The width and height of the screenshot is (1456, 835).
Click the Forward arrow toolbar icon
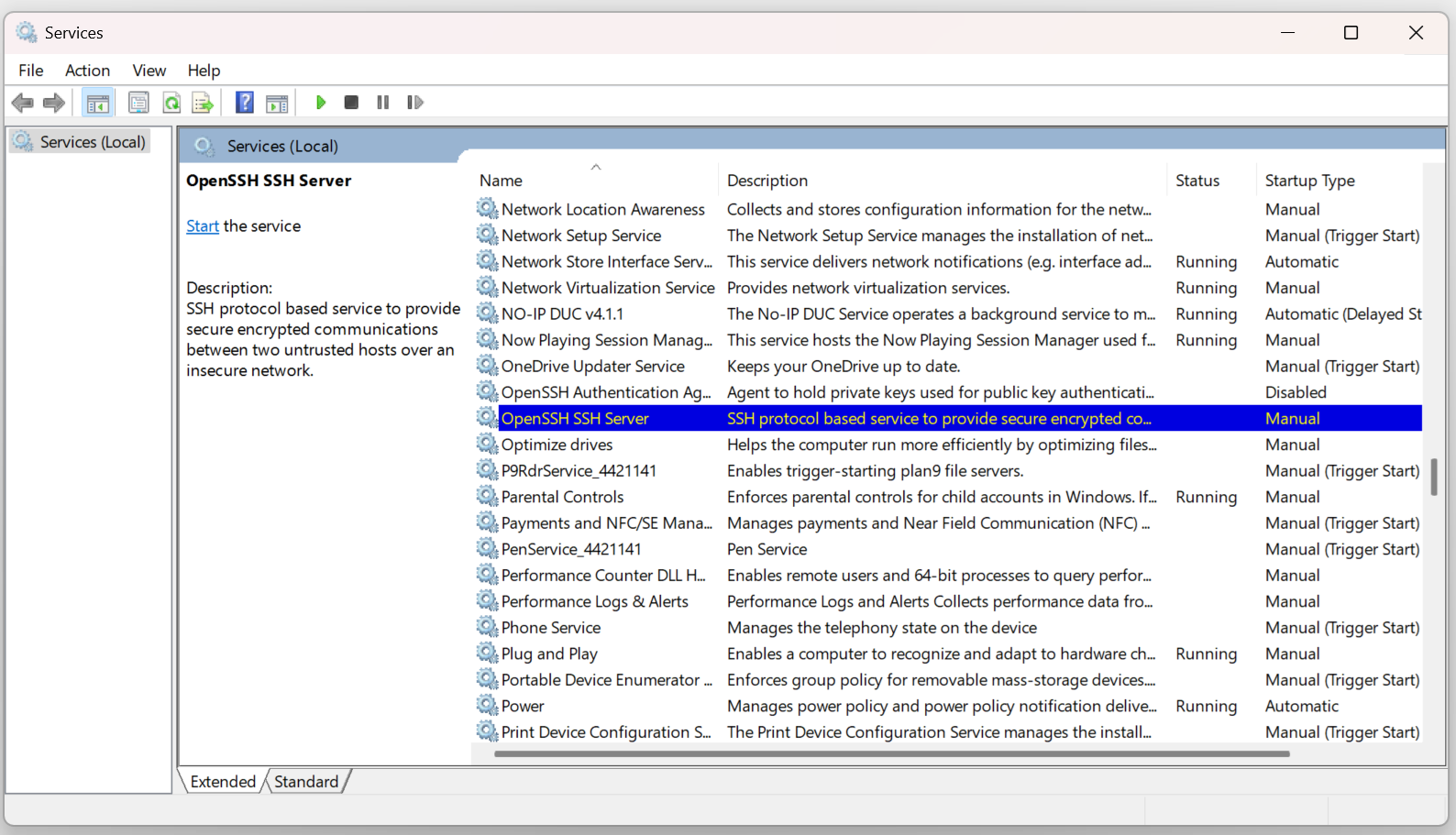tap(54, 103)
